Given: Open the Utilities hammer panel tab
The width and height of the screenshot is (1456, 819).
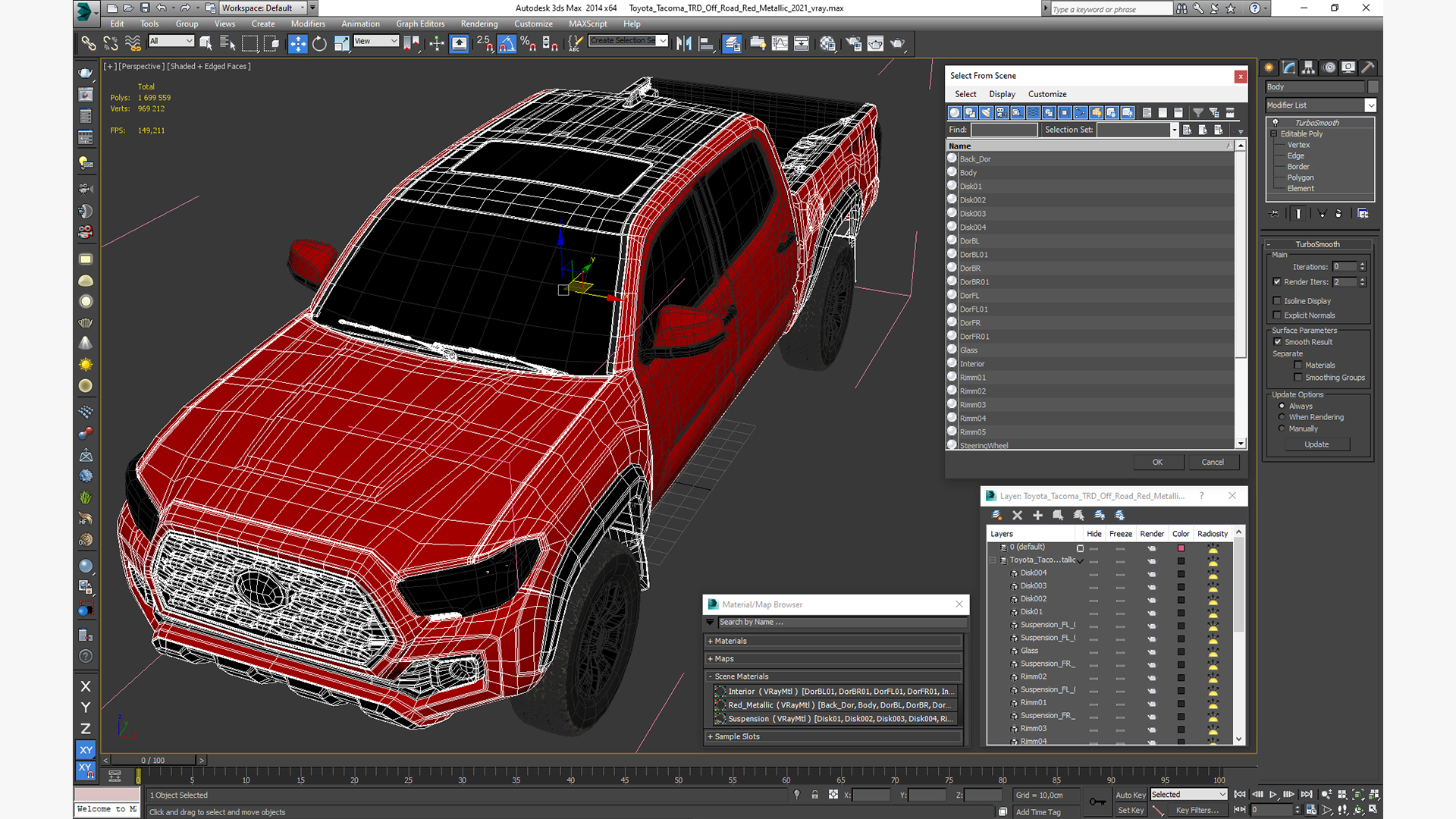Looking at the screenshot, I should pos(1368,67).
